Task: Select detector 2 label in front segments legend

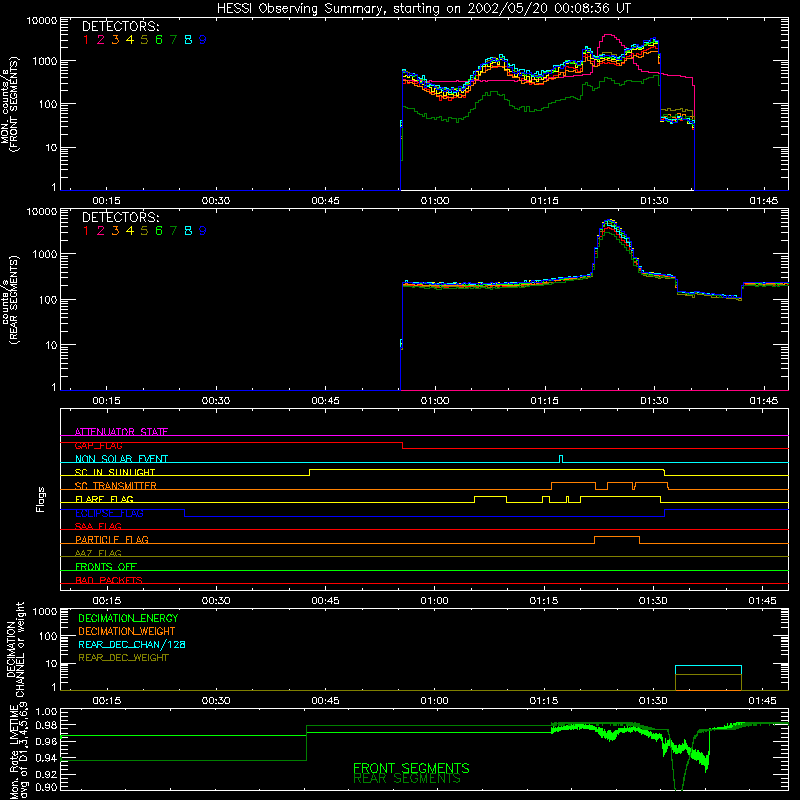Action: point(101,39)
